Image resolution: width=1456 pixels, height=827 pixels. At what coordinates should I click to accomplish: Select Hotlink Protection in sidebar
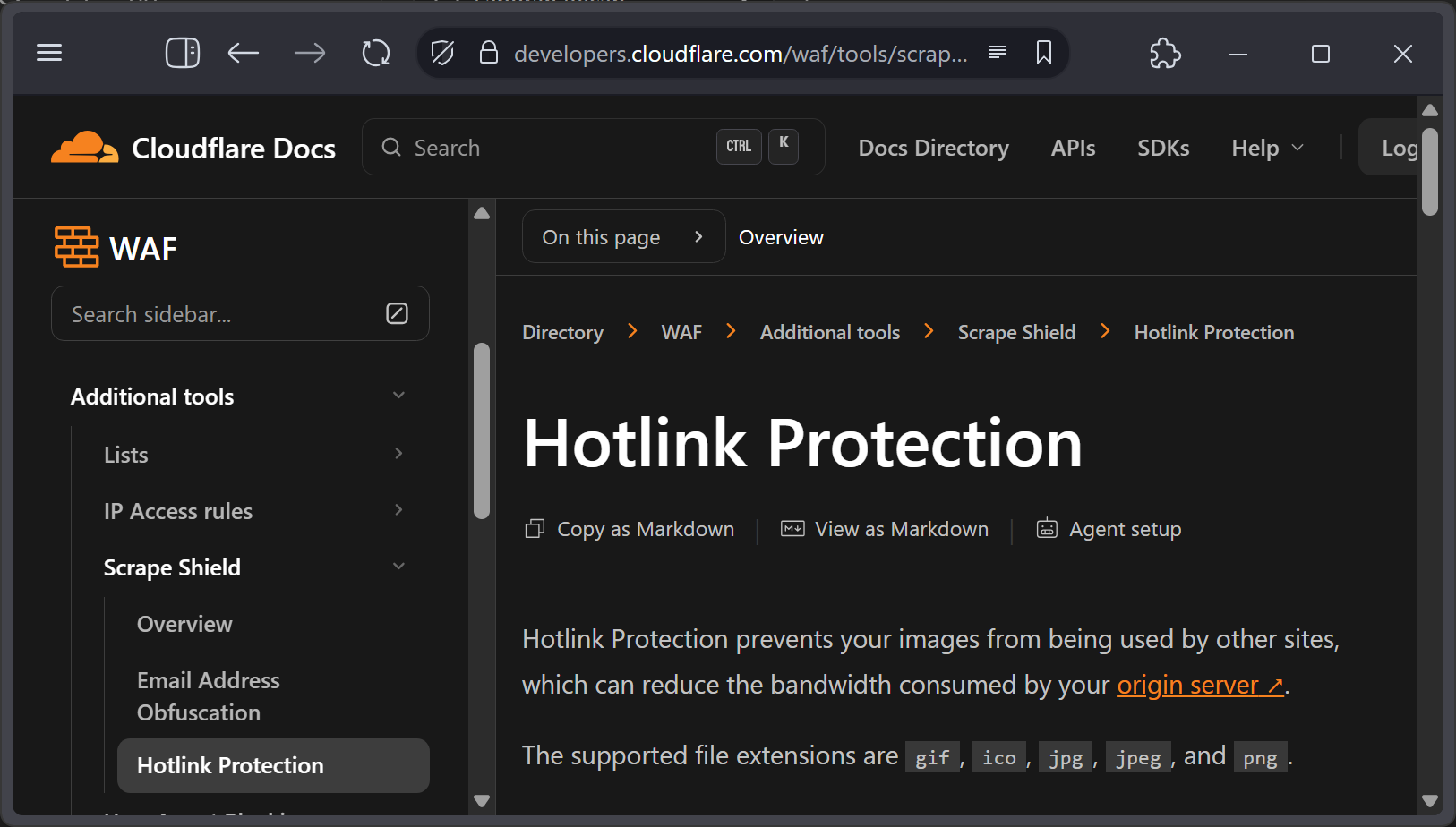point(273,765)
